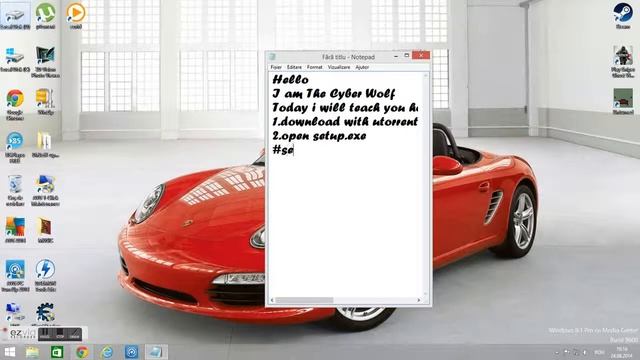The image size is (640, 360).
Task: Open Internet Explorer from the taskbar
Action: [x=107, y=352]
